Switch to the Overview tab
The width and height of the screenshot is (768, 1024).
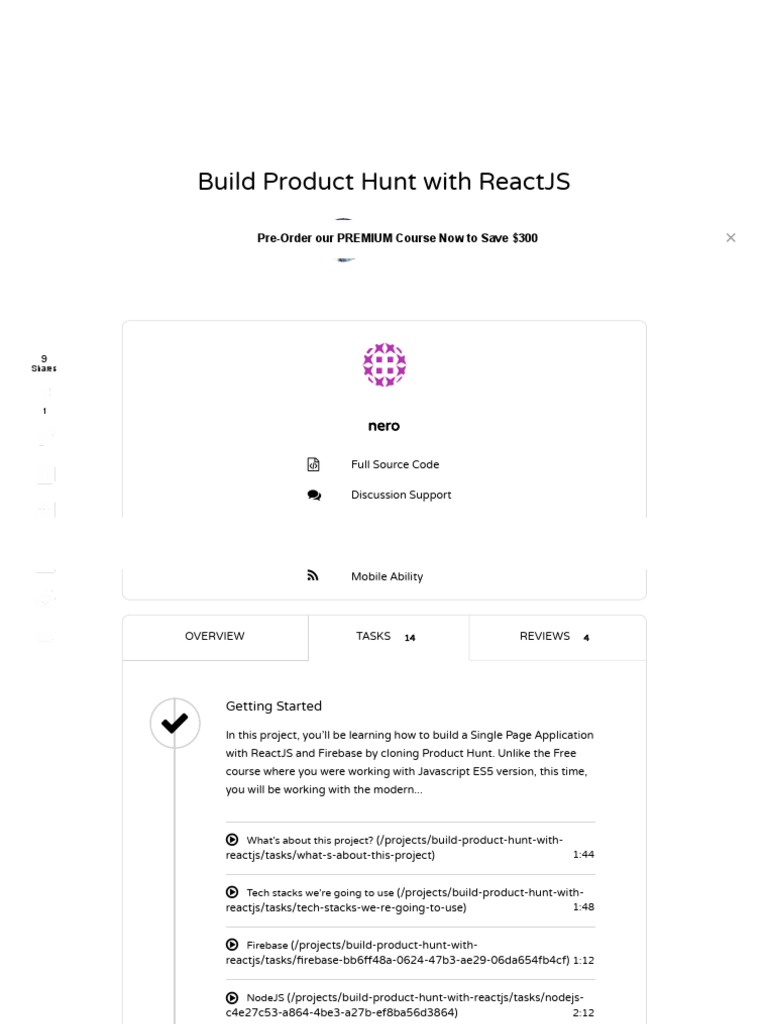click(x=215, y=637)
